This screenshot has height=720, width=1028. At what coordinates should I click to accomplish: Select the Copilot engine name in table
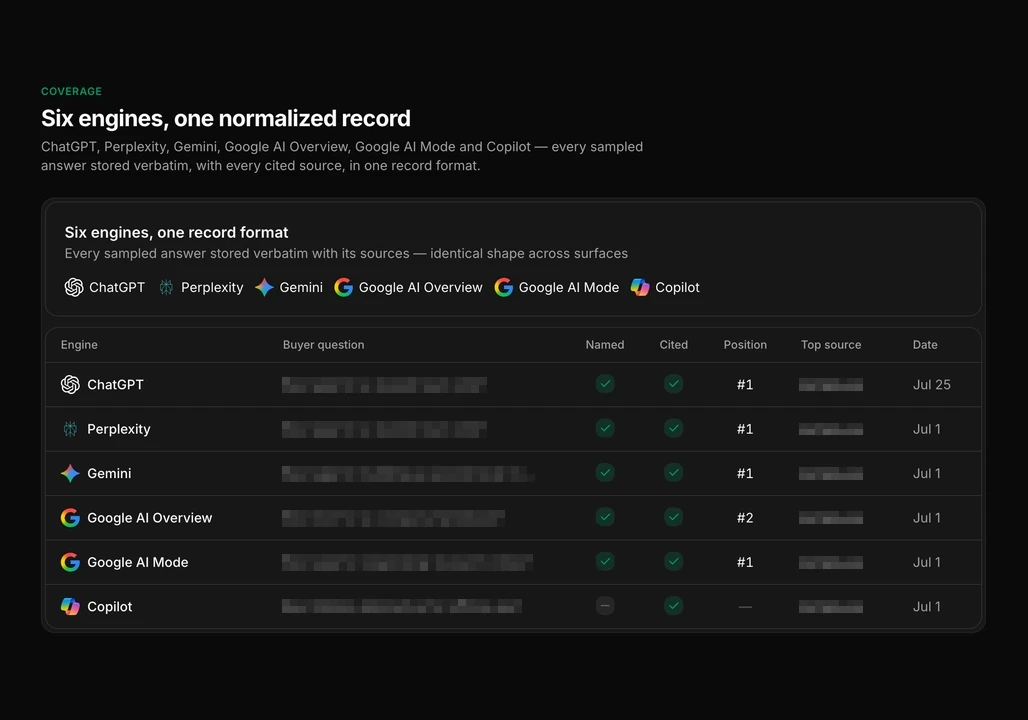(x=109, y=607)
